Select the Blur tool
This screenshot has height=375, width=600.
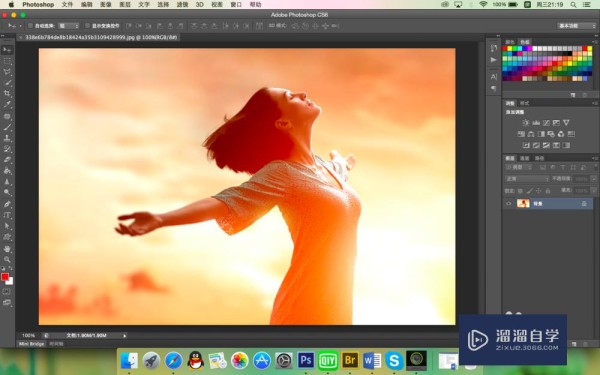[7, 182]
